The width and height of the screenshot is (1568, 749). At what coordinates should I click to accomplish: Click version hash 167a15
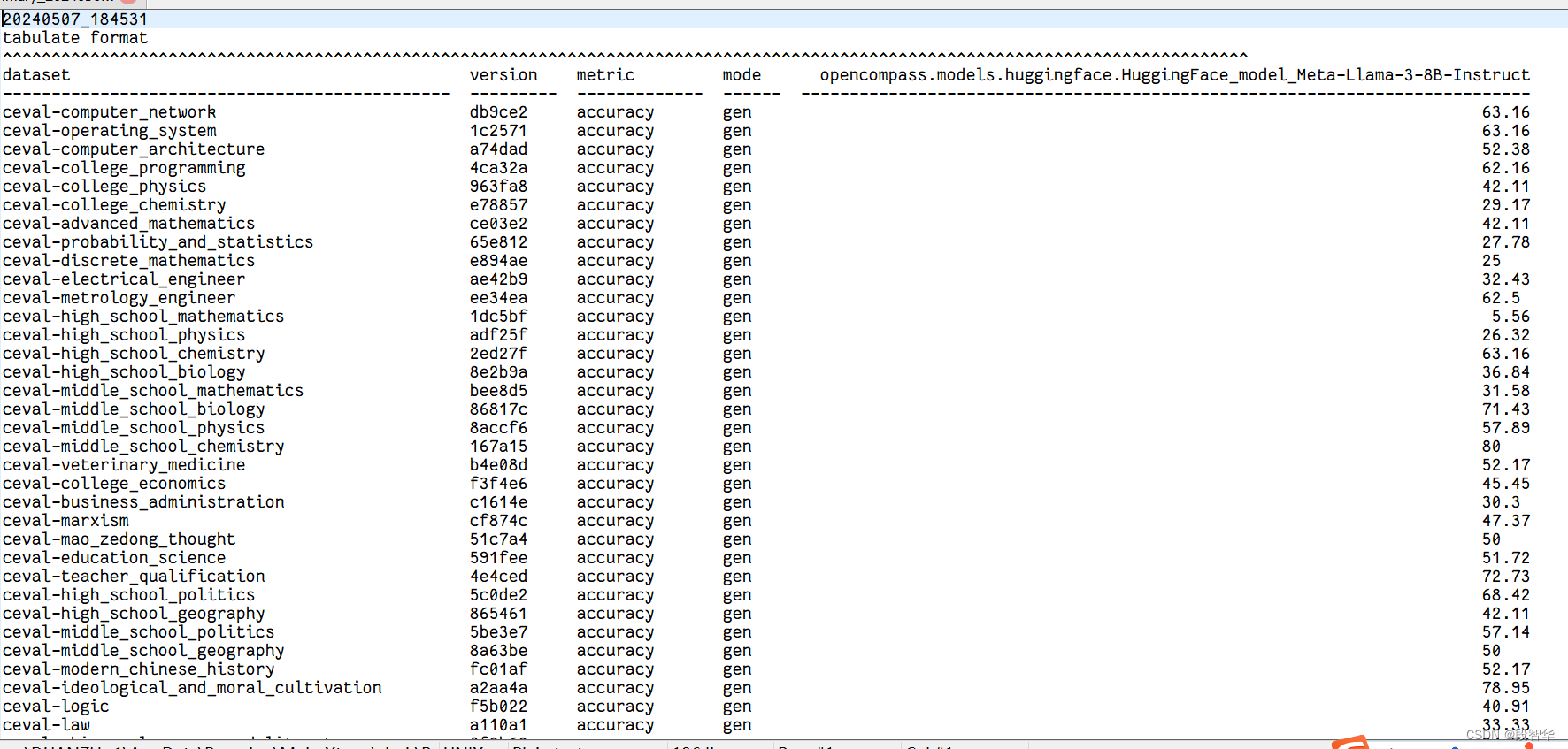click(498, 447)
